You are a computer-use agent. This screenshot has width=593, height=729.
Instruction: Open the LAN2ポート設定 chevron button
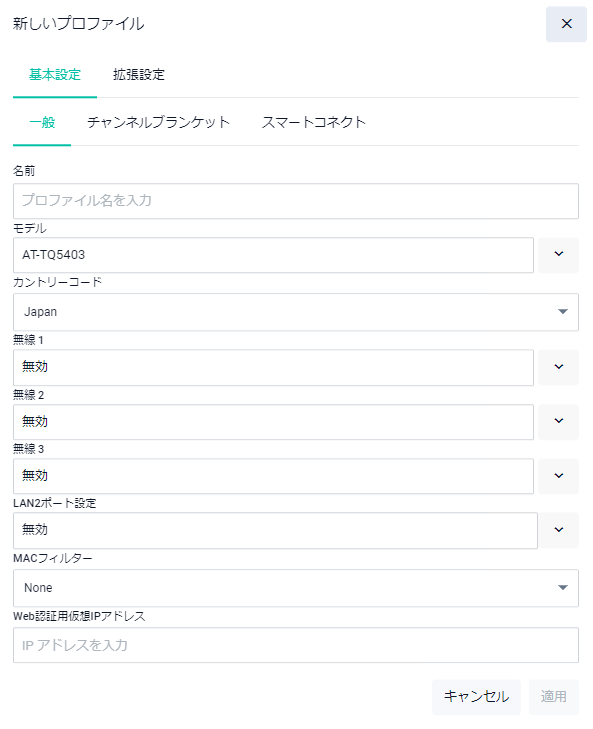point(559,530)
